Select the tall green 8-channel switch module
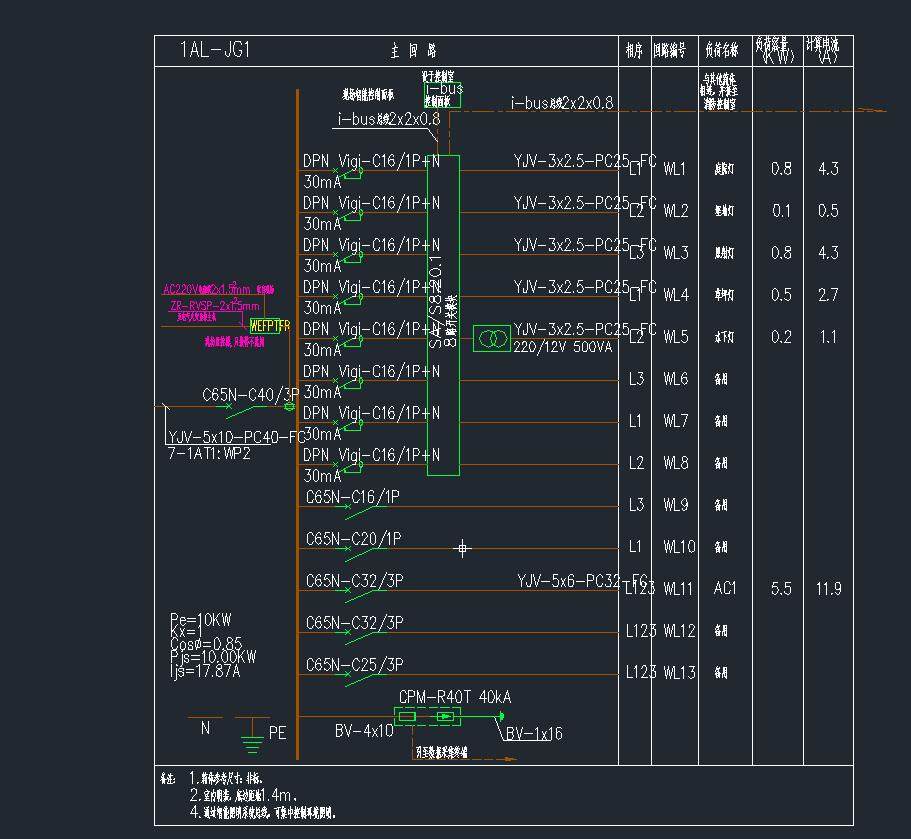911x839 pixels. tap(443, 314)
